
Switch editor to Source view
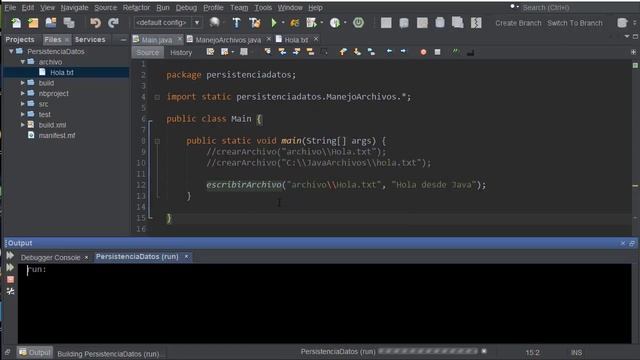point(147,52)
